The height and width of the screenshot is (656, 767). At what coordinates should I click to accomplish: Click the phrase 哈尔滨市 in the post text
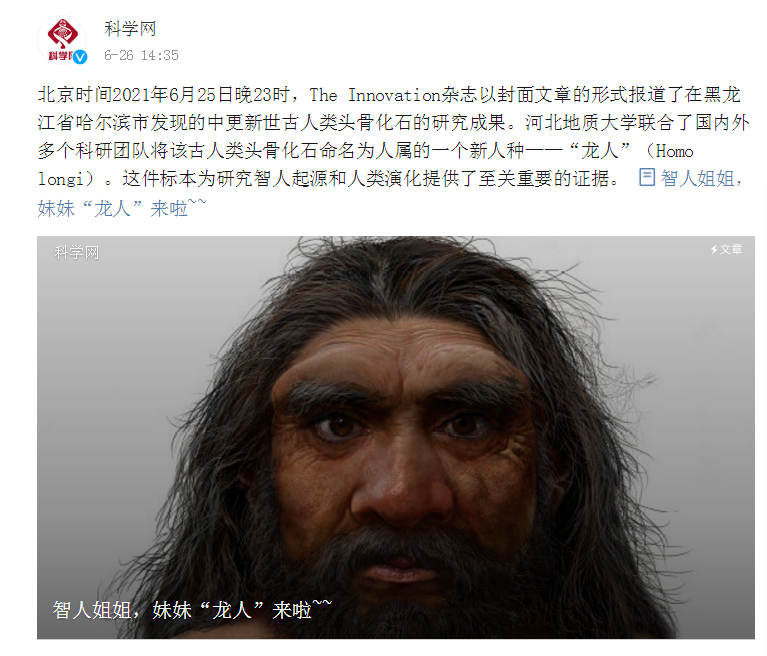(113, 122)
